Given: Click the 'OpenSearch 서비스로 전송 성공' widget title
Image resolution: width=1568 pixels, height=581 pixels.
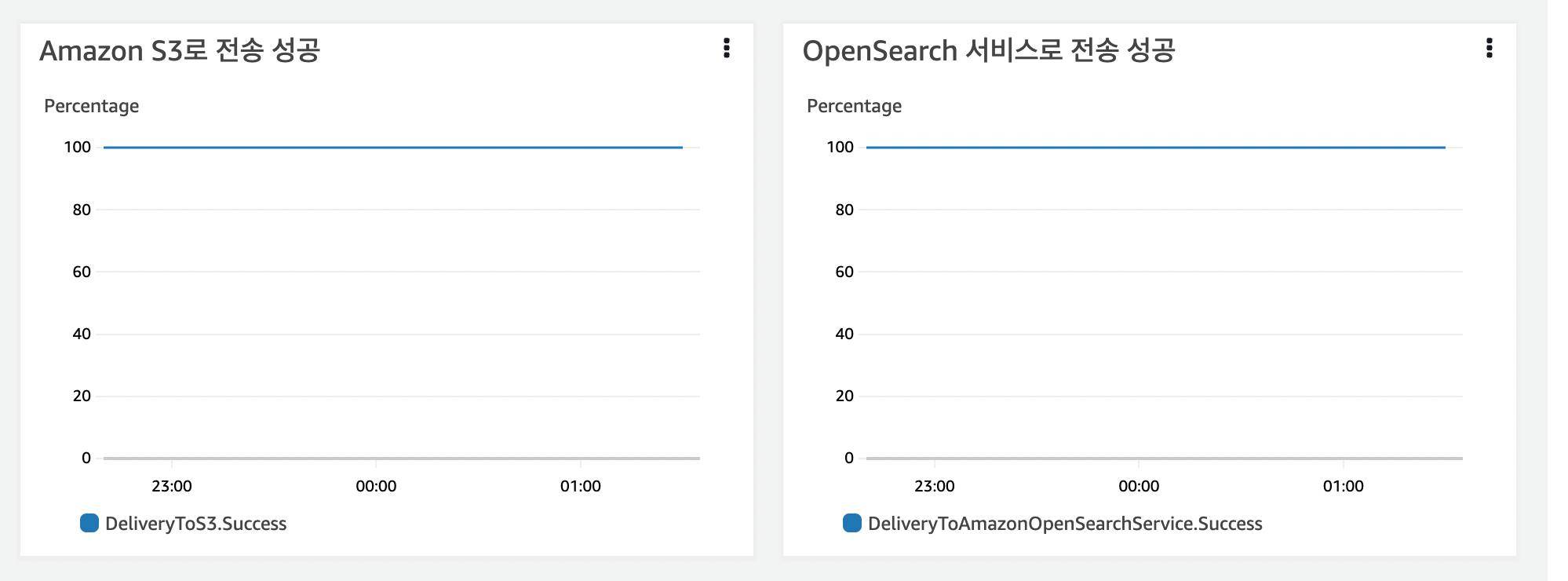Looking at the screenshot, I should 989,50.
